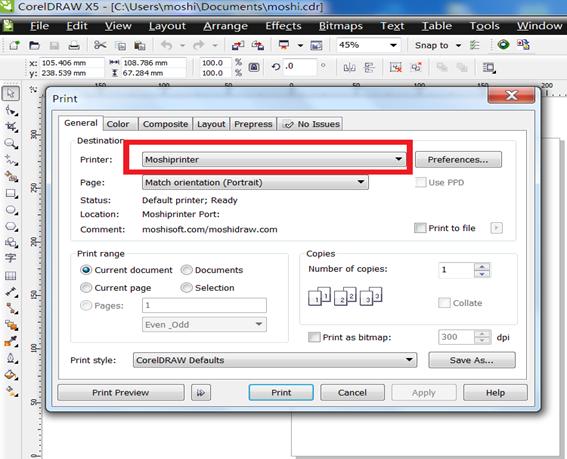Click the Number of copies field

pos(456,270)
